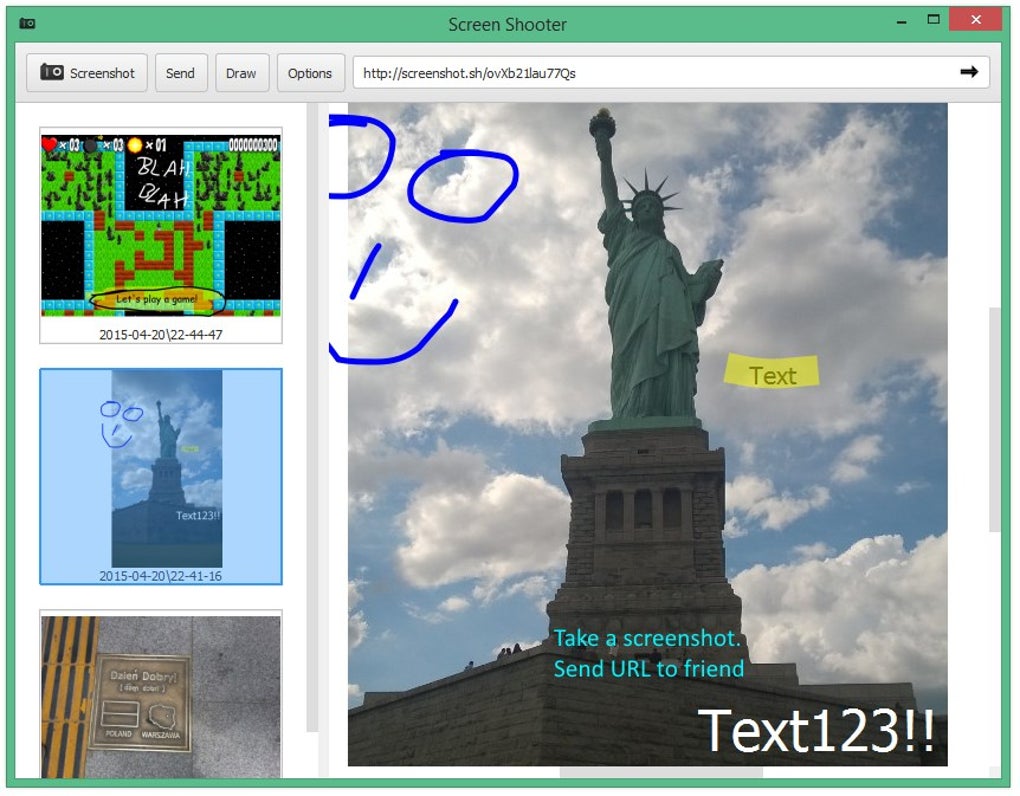Image resolution: width=1020 pixels, height=796 pixels.
Task: Click the date label 2015-04-20\22-44-47
Action: pos(161,334)
